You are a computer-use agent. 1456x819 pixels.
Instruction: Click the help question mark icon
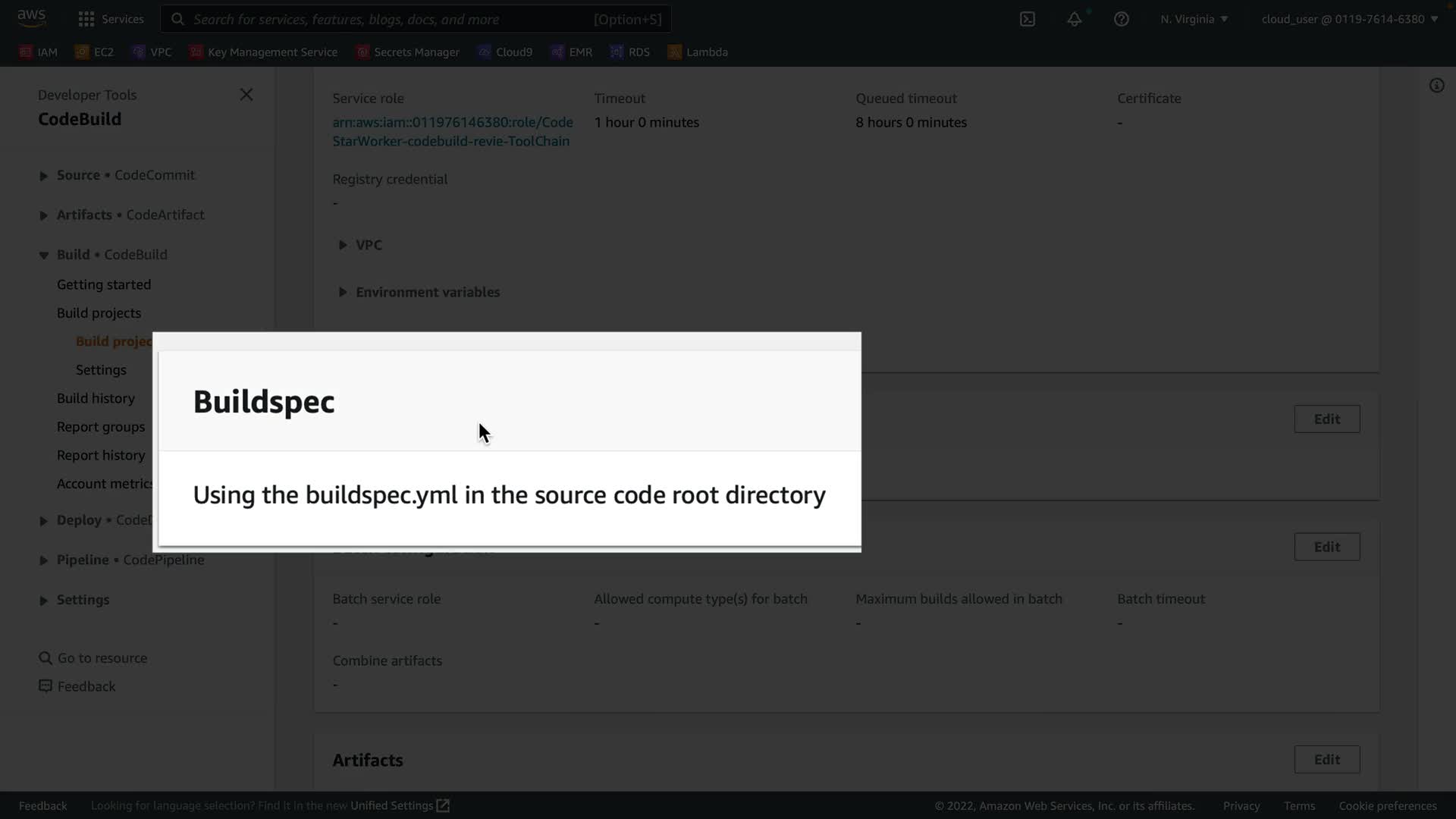click(x=1122, y=19)
